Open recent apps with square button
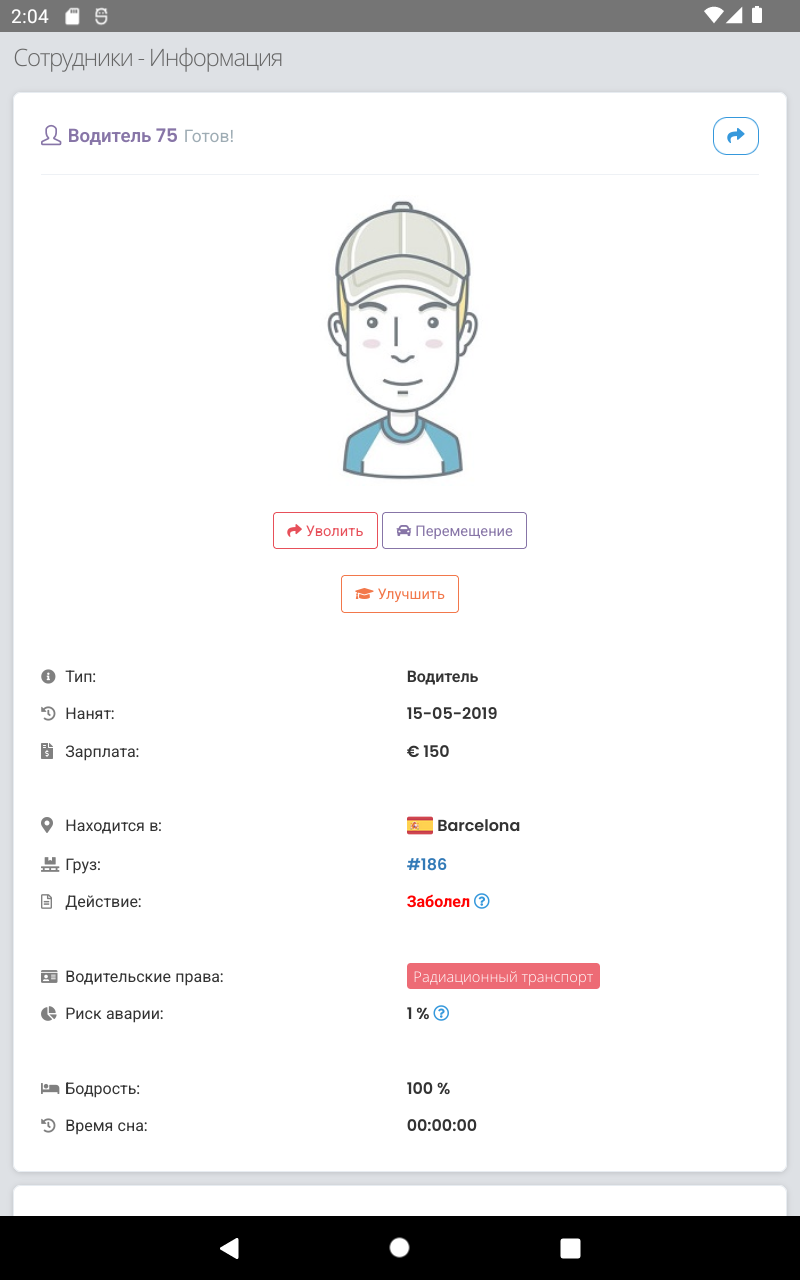The height and width of the screenshot is (1280, 800). pos(570,1247)
